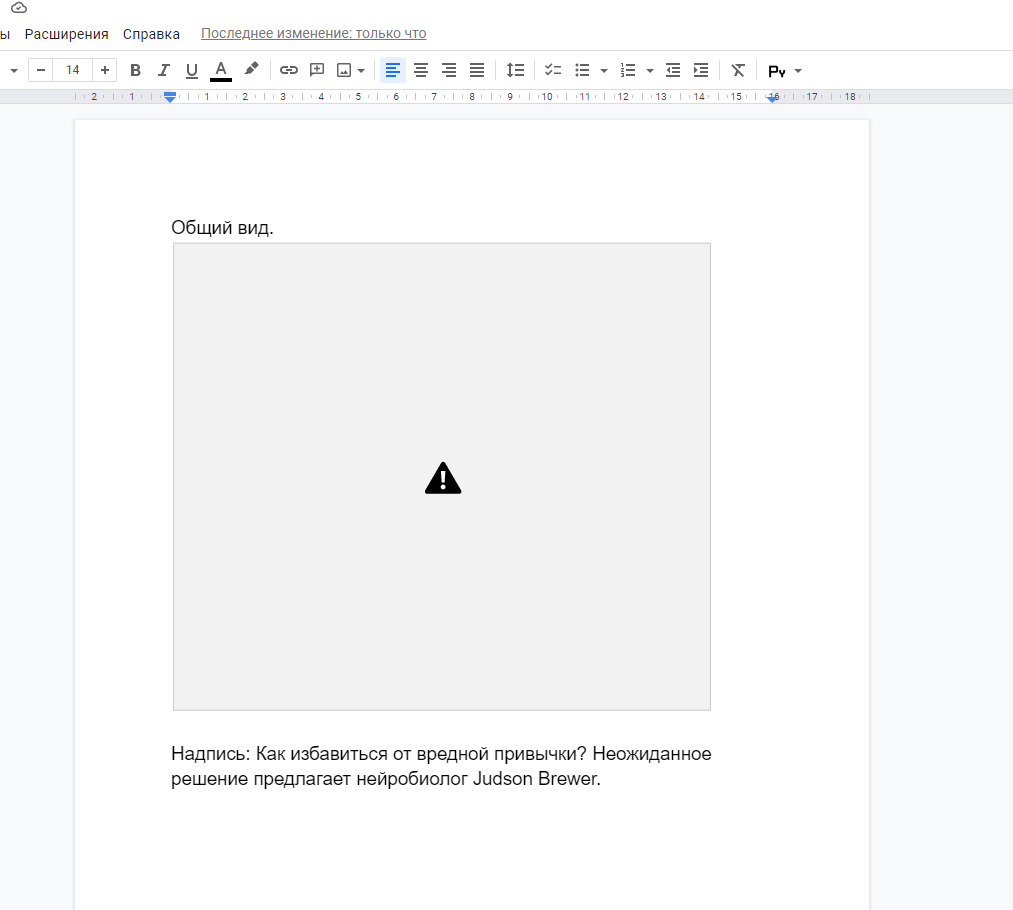This screenshot has width=1013, height=910.
Task: Add a comment using the toolbar icon
Action: tap(317, 70)
